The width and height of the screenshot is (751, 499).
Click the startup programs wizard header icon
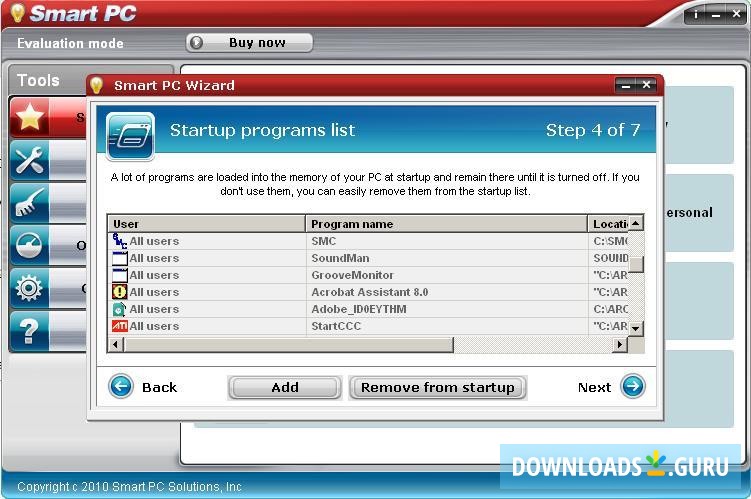click(130, 136)
